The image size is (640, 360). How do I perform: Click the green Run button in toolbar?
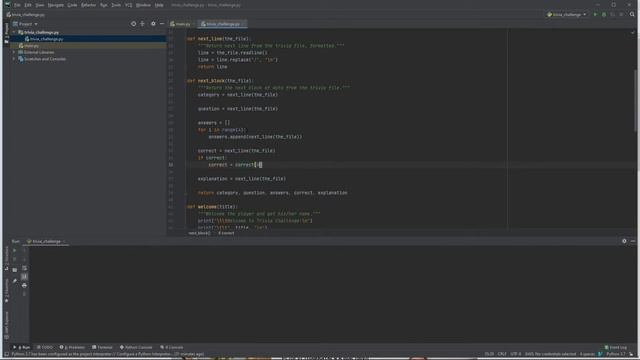point(595,15)
